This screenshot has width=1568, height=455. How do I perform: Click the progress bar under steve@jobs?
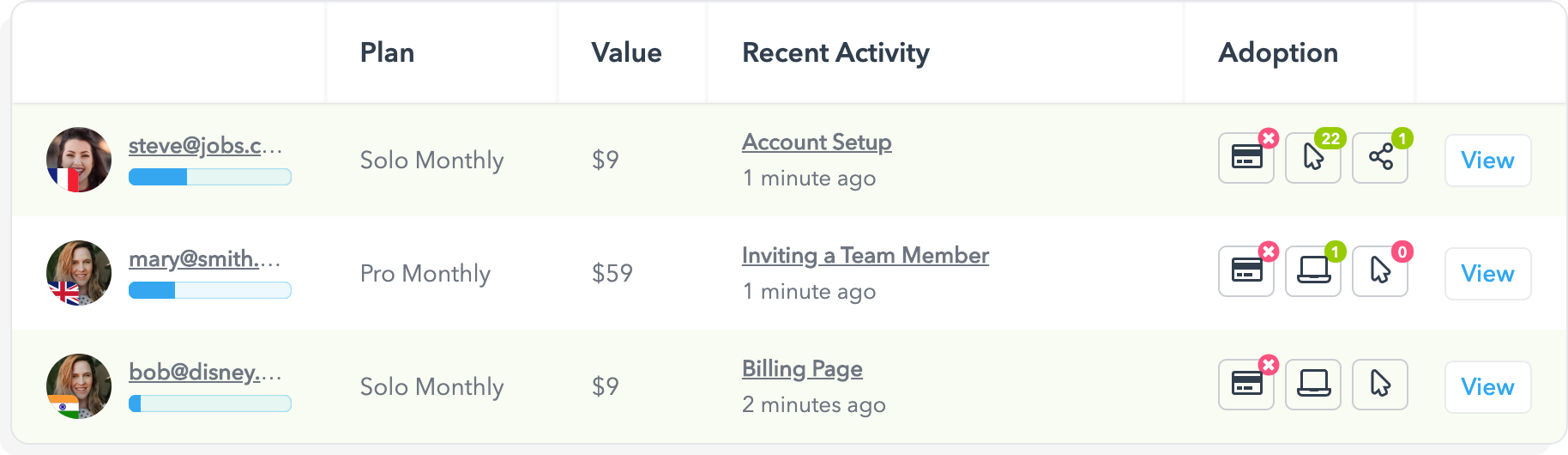(x=209, y=177)
